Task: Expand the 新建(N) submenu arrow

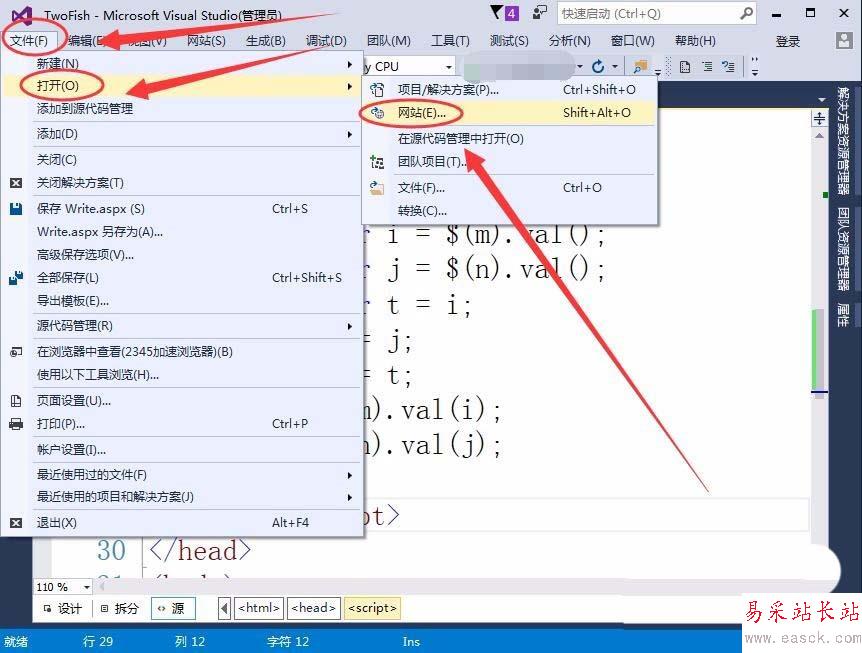Action: [x=350, y=64]
